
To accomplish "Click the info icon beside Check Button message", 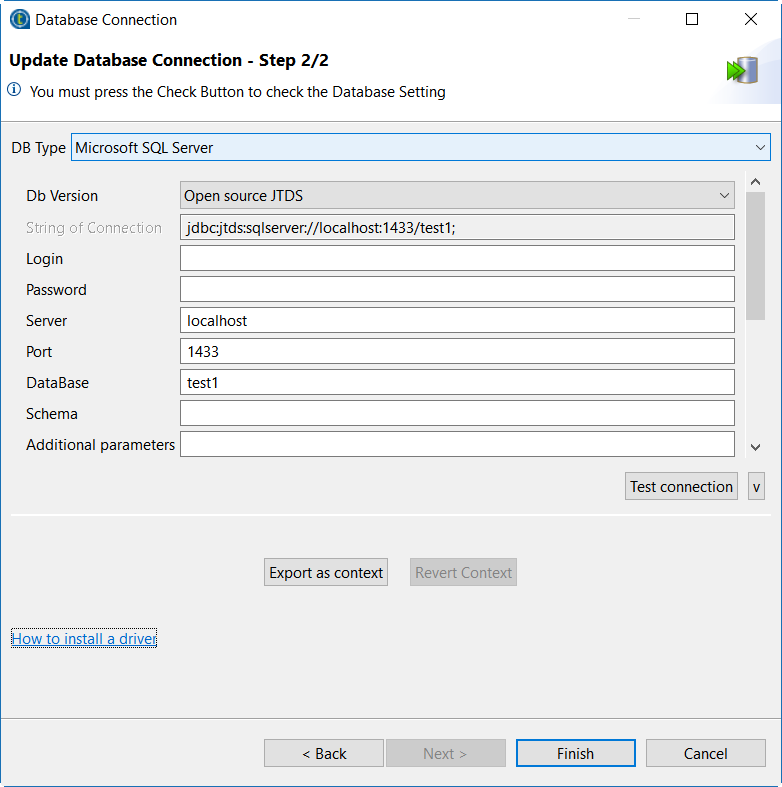I will (x=15, y=91).
